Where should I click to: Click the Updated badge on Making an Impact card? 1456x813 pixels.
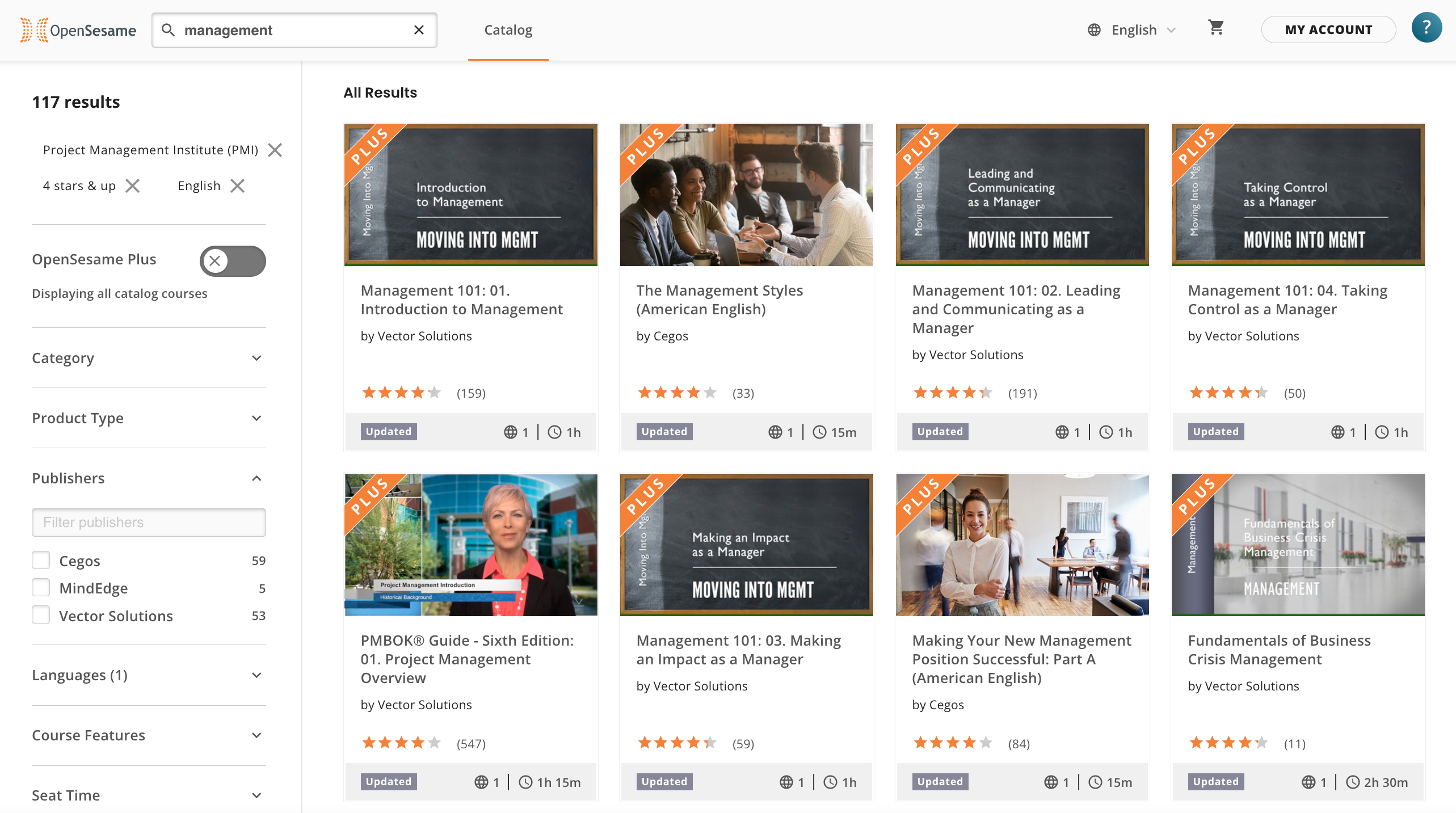coord(664,782)
